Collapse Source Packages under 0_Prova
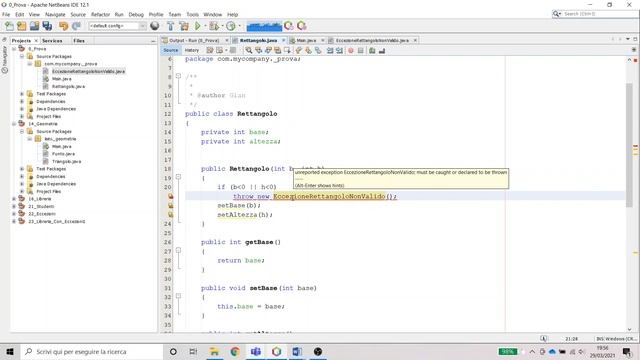Viewport: 640px width, 360px height. (x=22, y=56)
